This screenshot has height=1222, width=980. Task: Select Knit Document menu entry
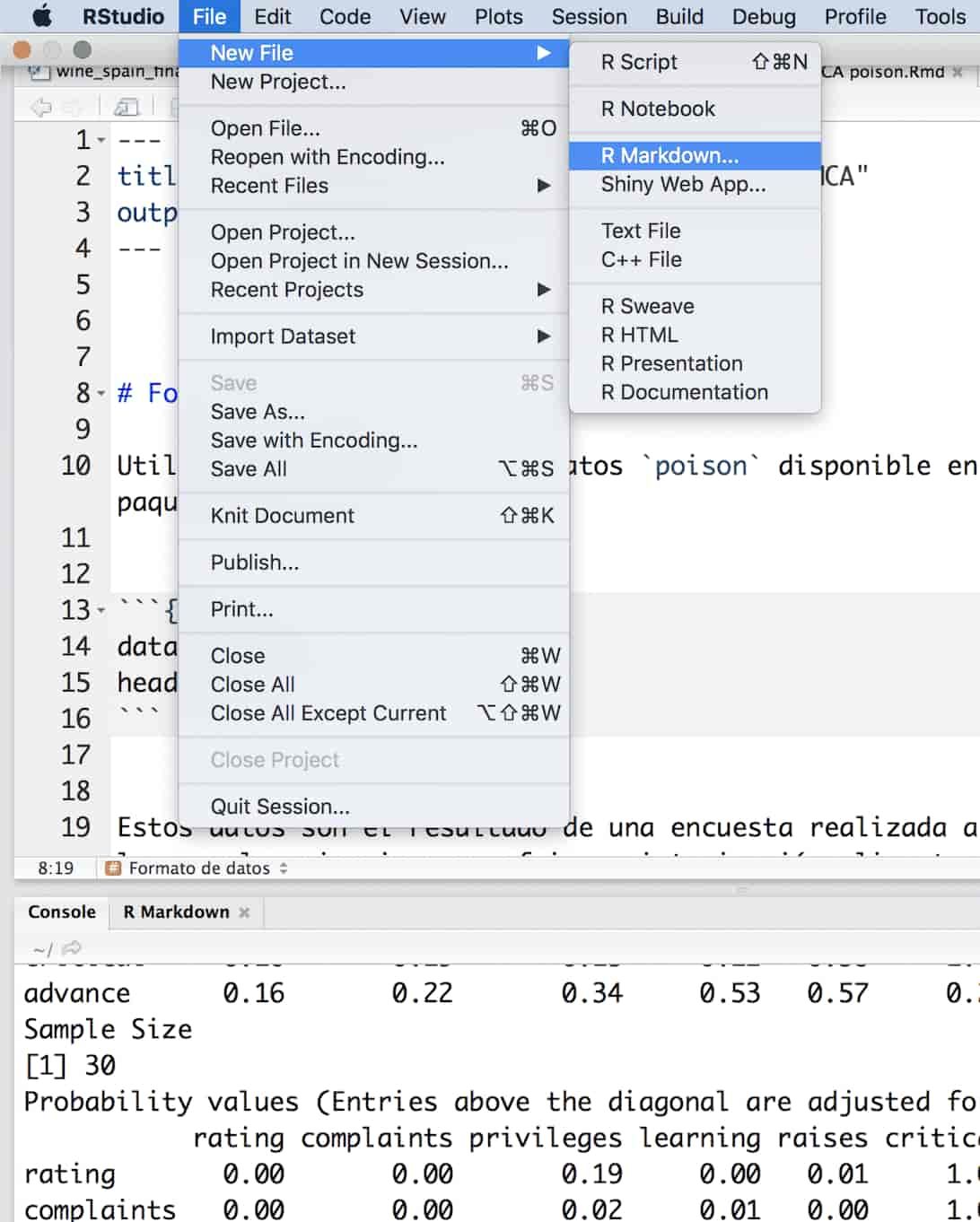[x=374, y=516]
